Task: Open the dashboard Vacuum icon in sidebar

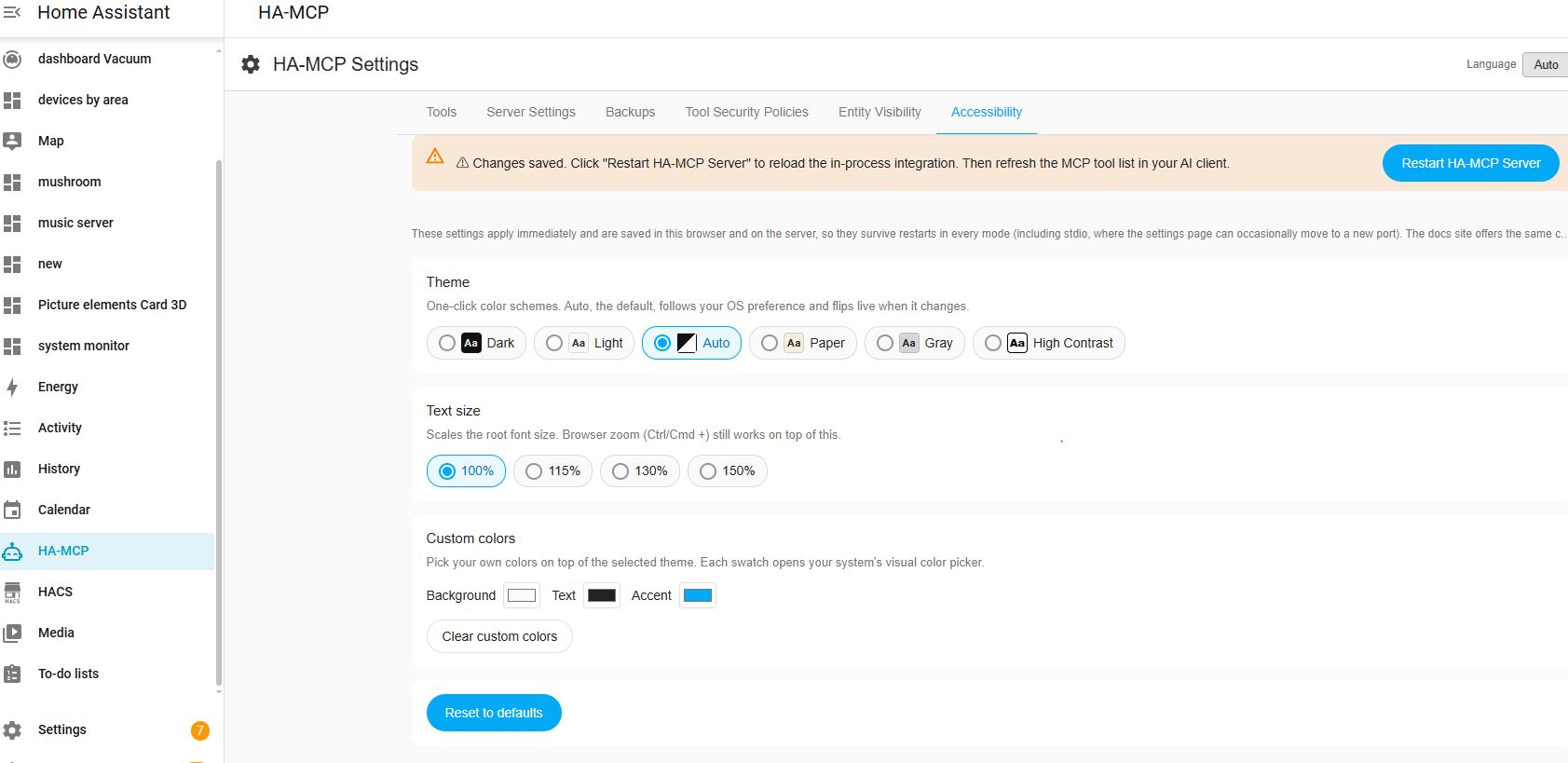Action: pos(12,59)
